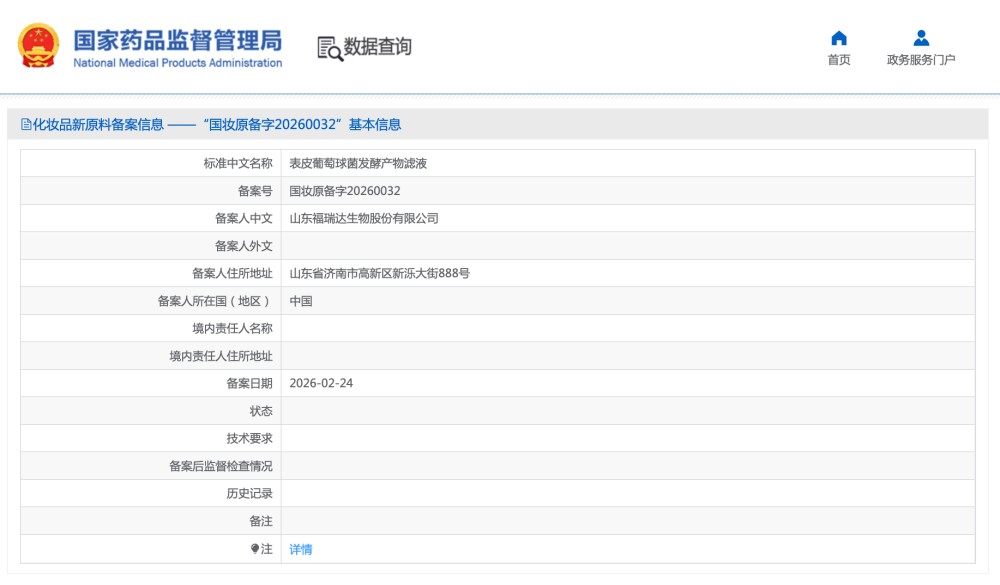
Task: Click the document icon before 化妆品新原料备案信息
Action: [26, 125]
